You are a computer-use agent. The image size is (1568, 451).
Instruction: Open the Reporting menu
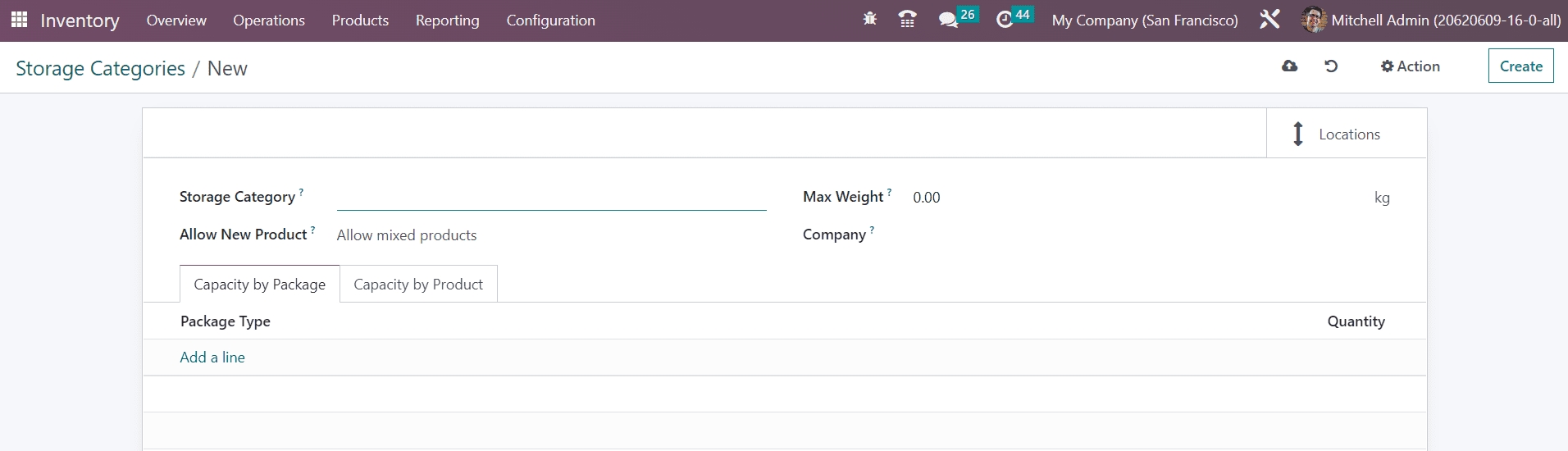tap(447, 20)
